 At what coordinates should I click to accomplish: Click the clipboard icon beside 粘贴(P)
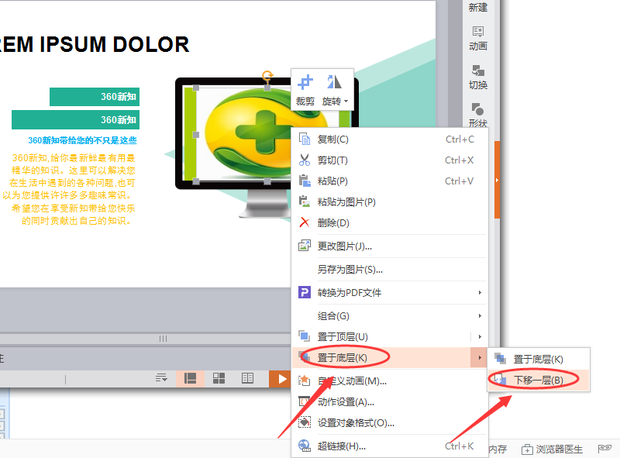(x=304, y=181)
